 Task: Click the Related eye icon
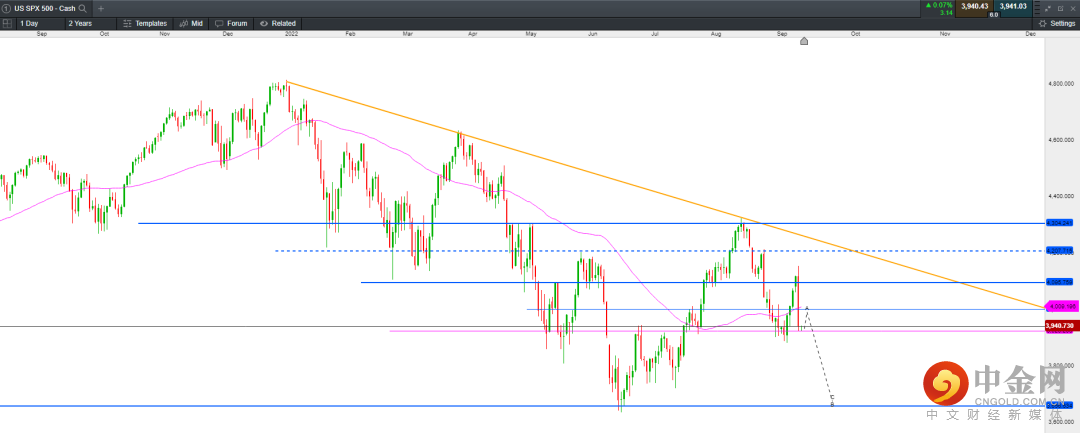pos(264,23)
